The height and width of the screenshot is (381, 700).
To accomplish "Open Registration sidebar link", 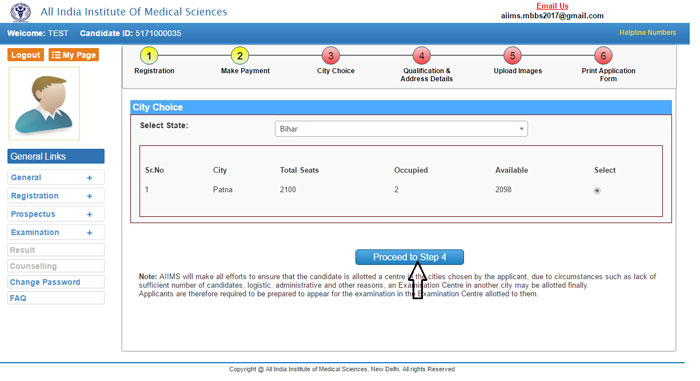I will click(34, 196).
